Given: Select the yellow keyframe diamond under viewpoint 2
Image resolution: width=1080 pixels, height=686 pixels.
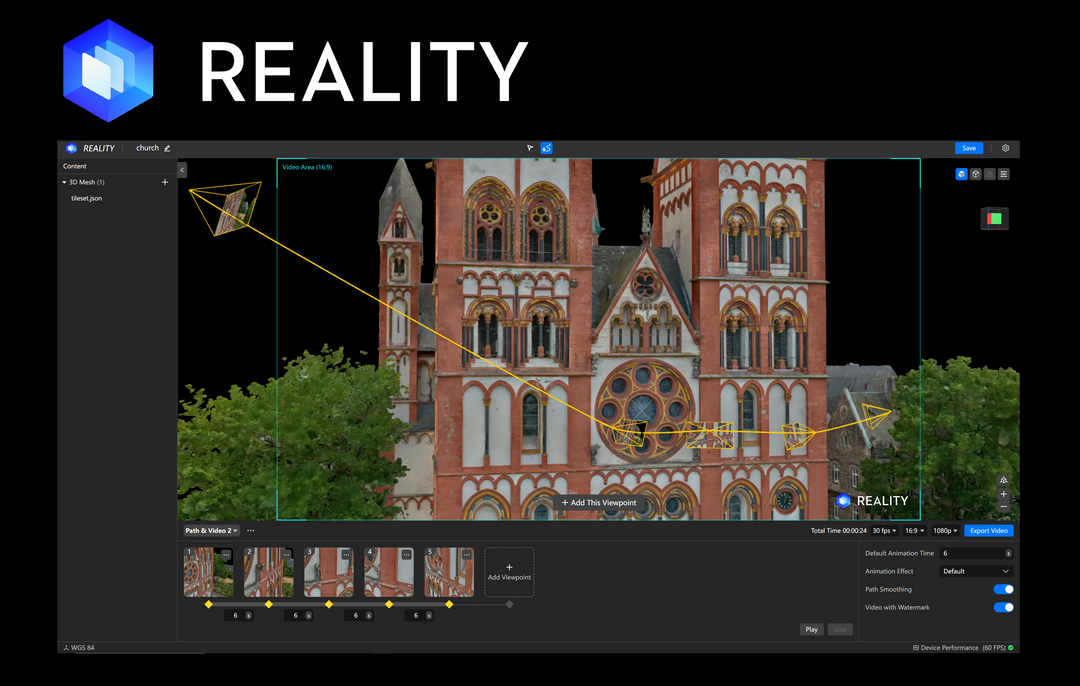Looking at the screenshot, I should [268, 604].
